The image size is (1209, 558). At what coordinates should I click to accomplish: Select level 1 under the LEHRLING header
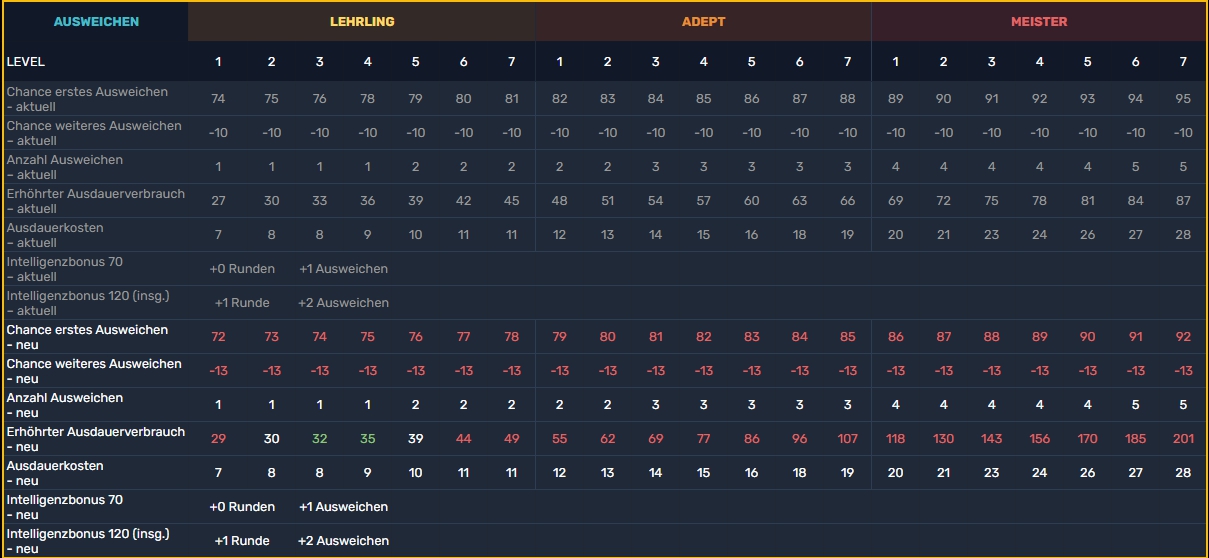point(218,62)
